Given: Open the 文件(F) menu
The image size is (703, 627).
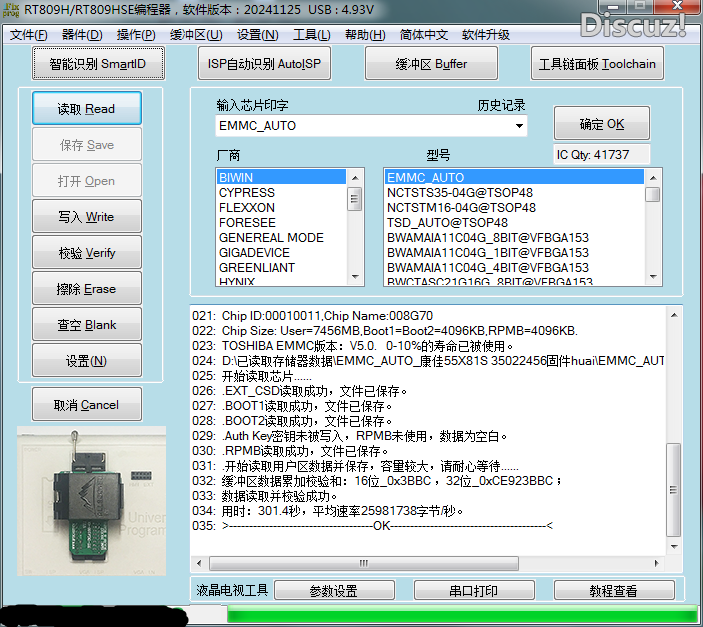Looking at the screenshot, I should [28, 35].
